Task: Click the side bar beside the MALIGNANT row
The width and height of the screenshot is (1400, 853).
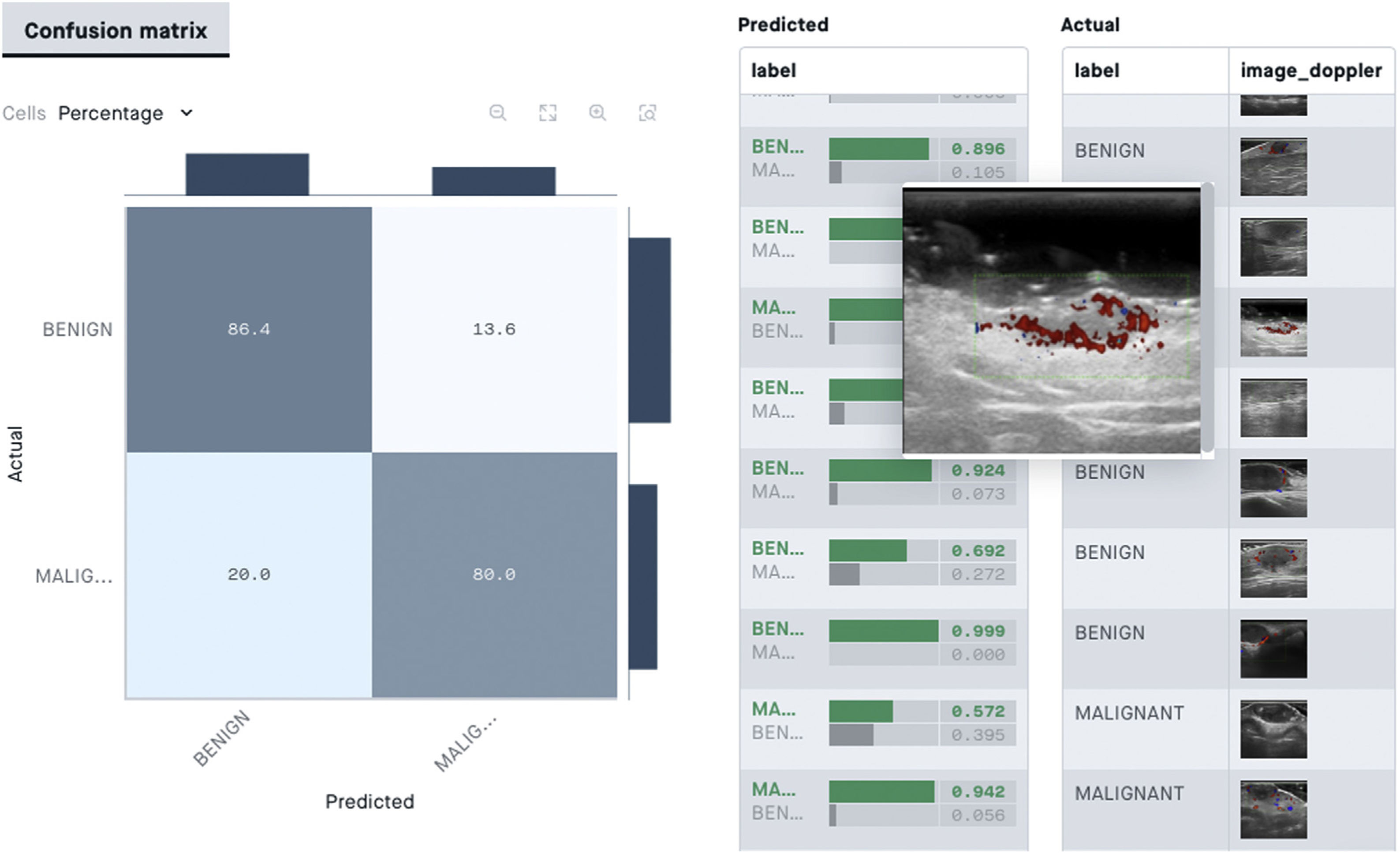Action: [642, 577]
